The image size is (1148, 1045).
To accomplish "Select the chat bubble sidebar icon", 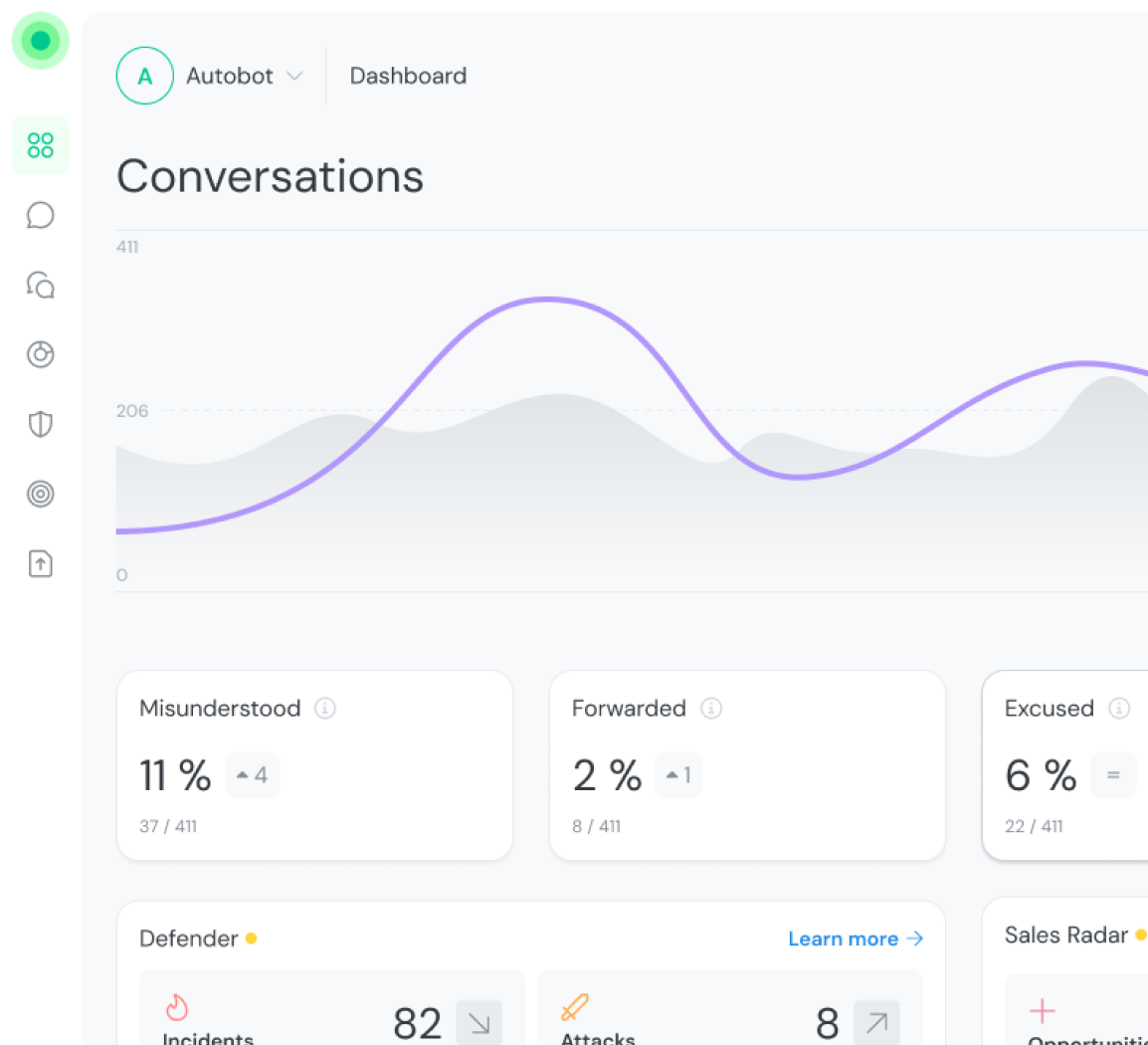I will (40, 215).
